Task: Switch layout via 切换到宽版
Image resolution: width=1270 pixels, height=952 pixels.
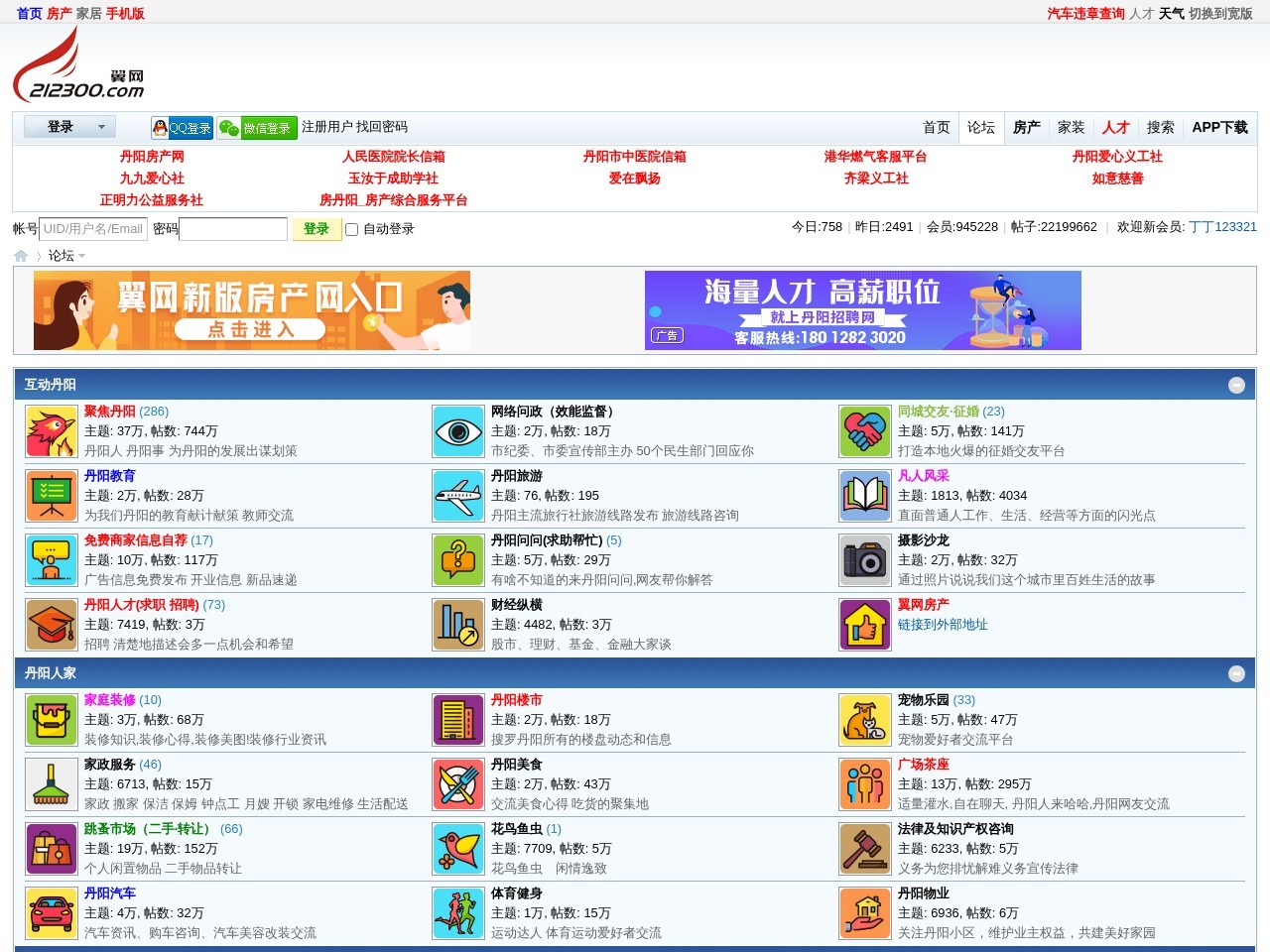Action: click(1220, 14)
